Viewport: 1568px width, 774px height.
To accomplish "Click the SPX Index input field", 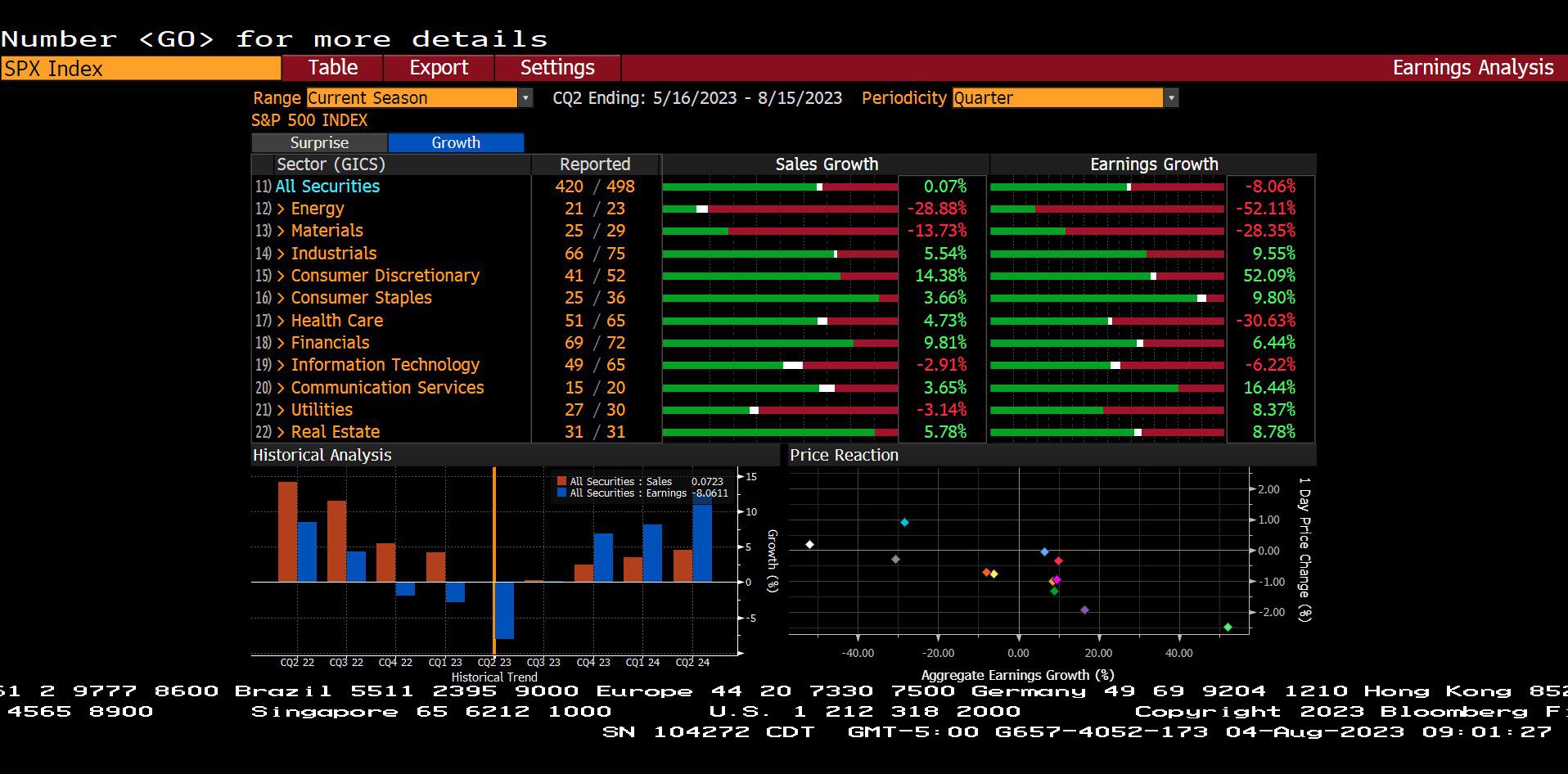I will [140, 68].
